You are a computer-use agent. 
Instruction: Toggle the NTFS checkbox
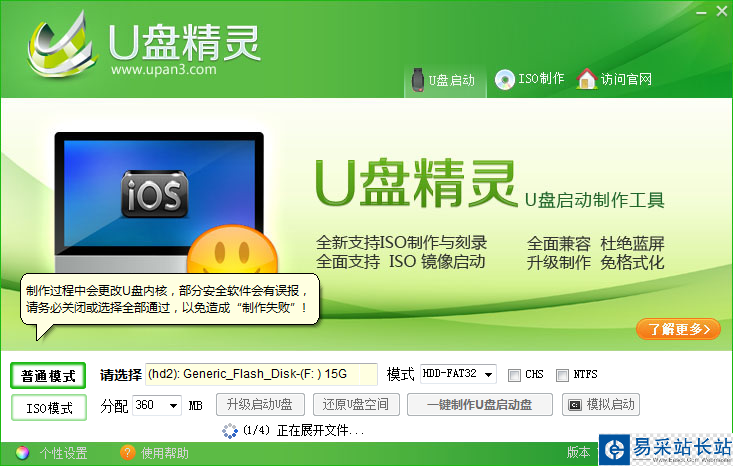562,375
